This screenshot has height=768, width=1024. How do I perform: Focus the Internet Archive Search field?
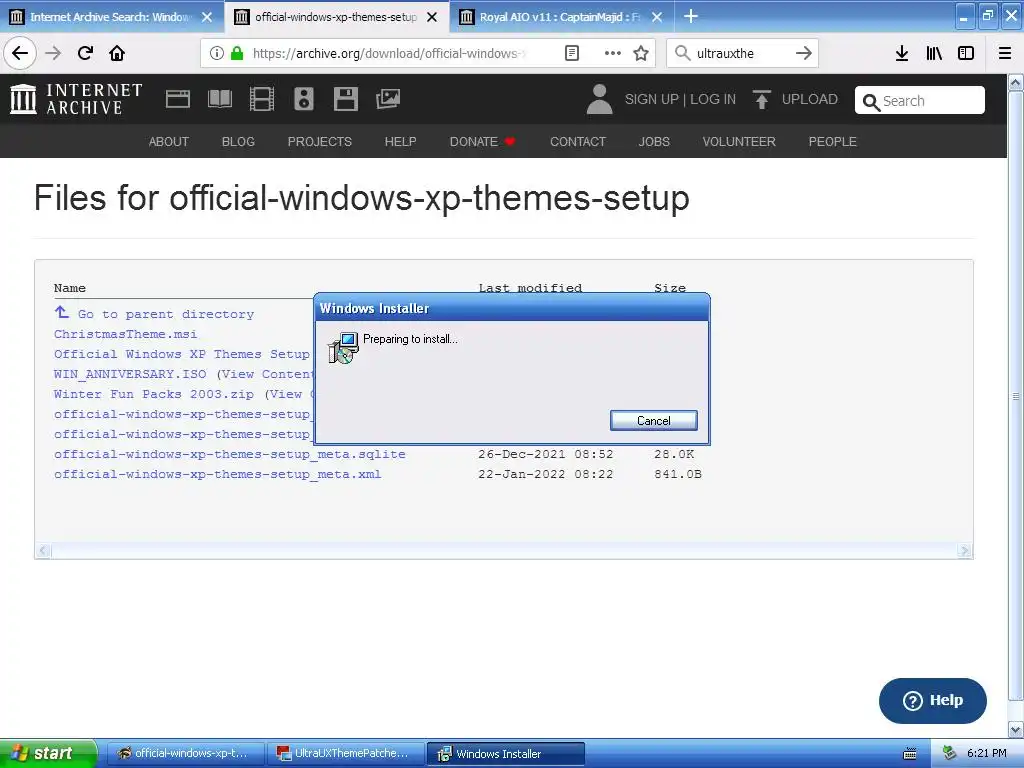click(x=920, y=101)
